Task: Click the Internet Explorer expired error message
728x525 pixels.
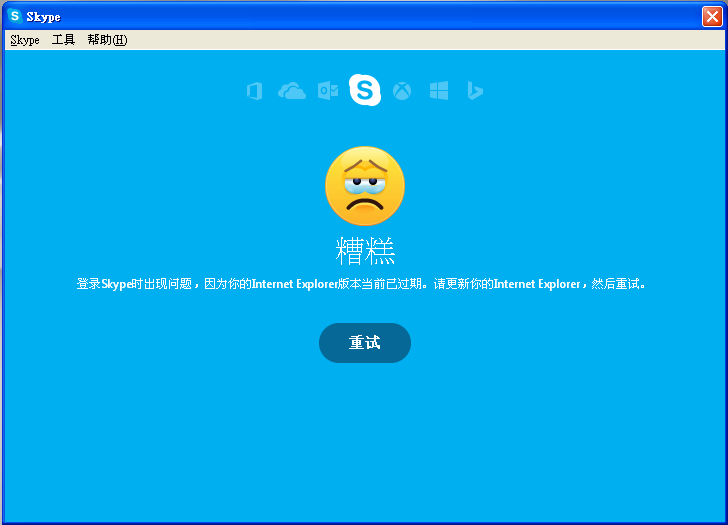Action: click(x=361, y=284)
